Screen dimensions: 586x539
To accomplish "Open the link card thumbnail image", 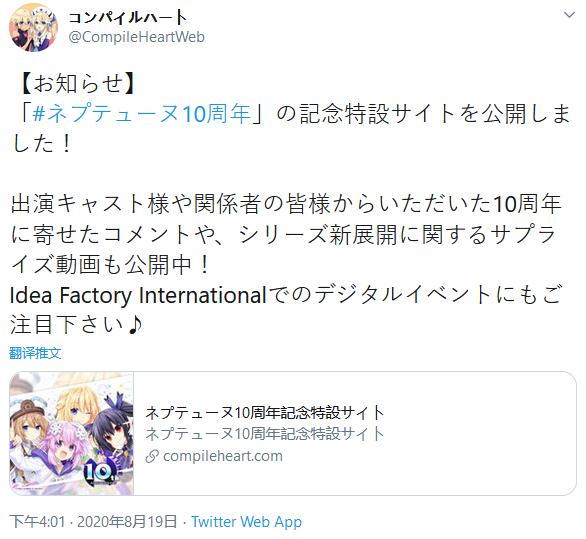I will click(x=71, y=434).
